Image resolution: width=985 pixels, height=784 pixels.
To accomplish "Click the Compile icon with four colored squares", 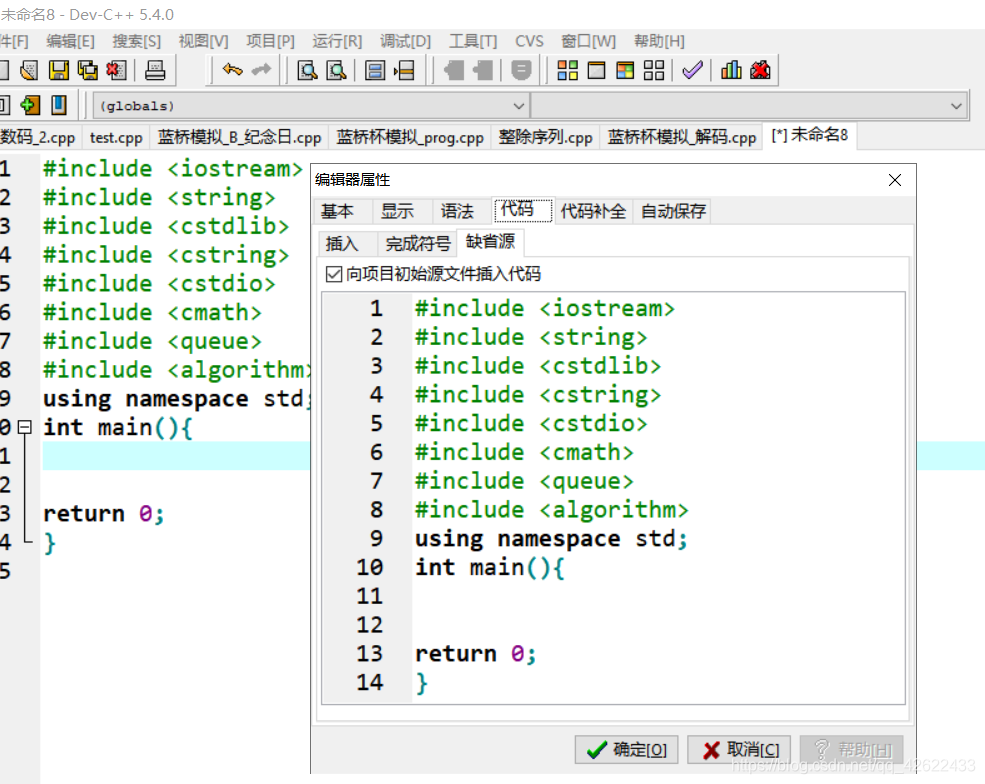I will [x=568, y=70].
